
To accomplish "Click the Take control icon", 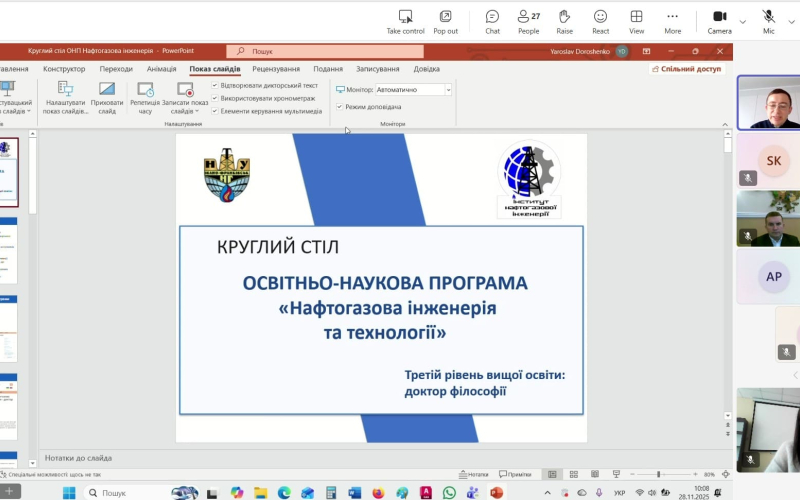I will coord(405,17).
